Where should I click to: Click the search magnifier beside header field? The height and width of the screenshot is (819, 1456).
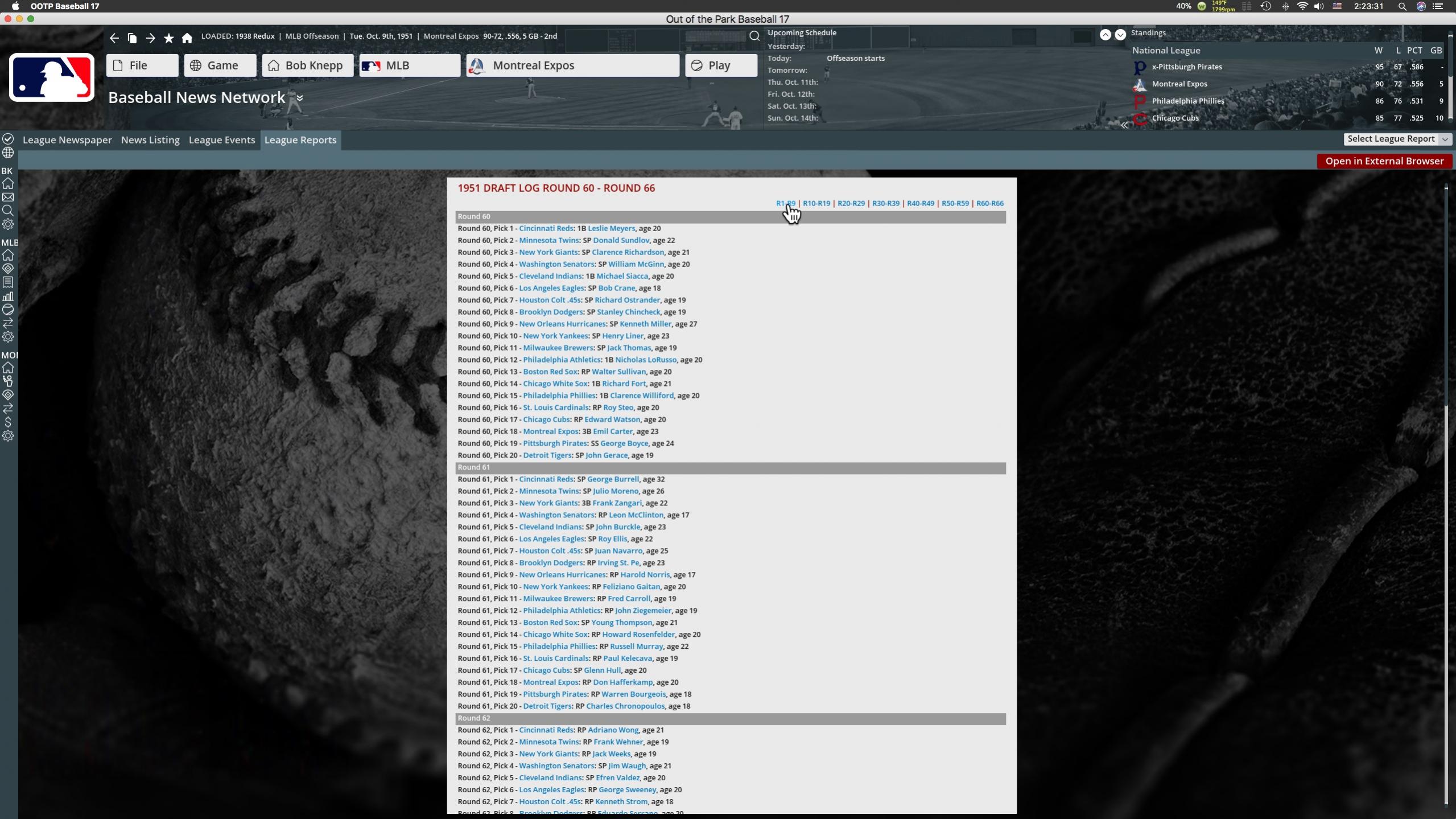point(754,36)
